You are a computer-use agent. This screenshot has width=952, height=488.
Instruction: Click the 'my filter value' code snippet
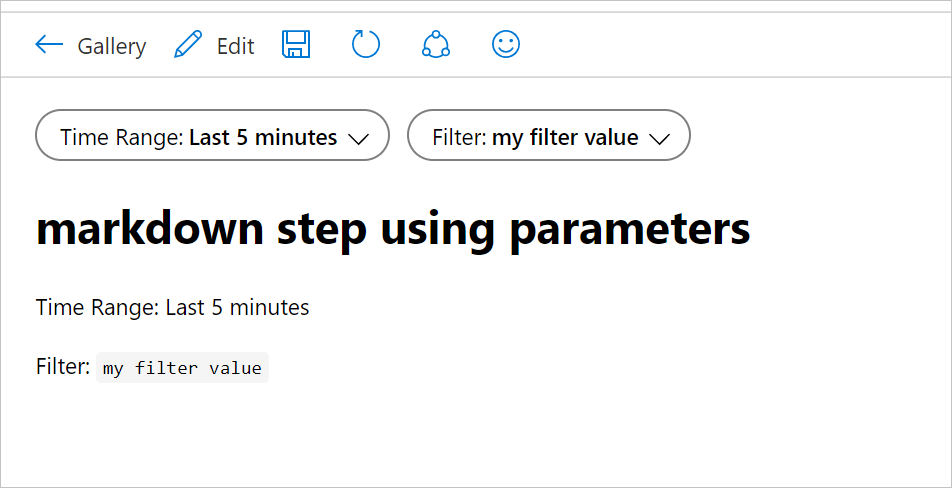[x=182, y=368]
